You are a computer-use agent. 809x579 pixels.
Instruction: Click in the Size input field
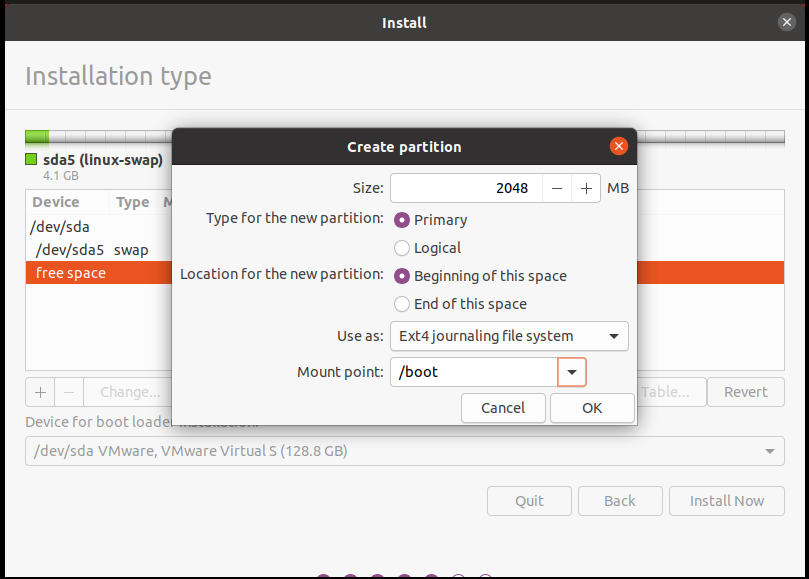pyautogui.click(x=466, y=188)
